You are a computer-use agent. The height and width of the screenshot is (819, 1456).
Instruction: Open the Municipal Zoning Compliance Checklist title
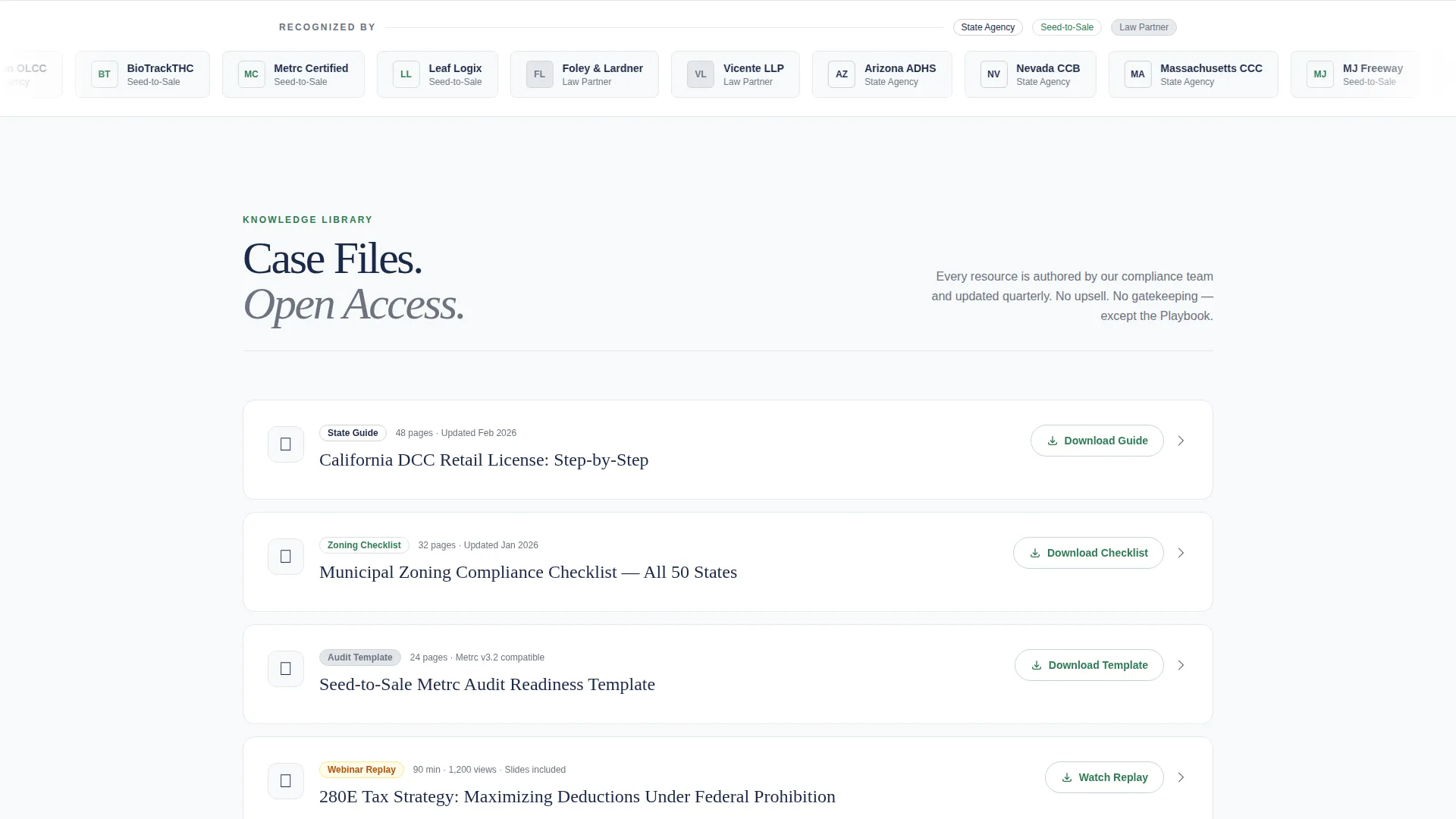pyautogui.click(x=528, y=573)
